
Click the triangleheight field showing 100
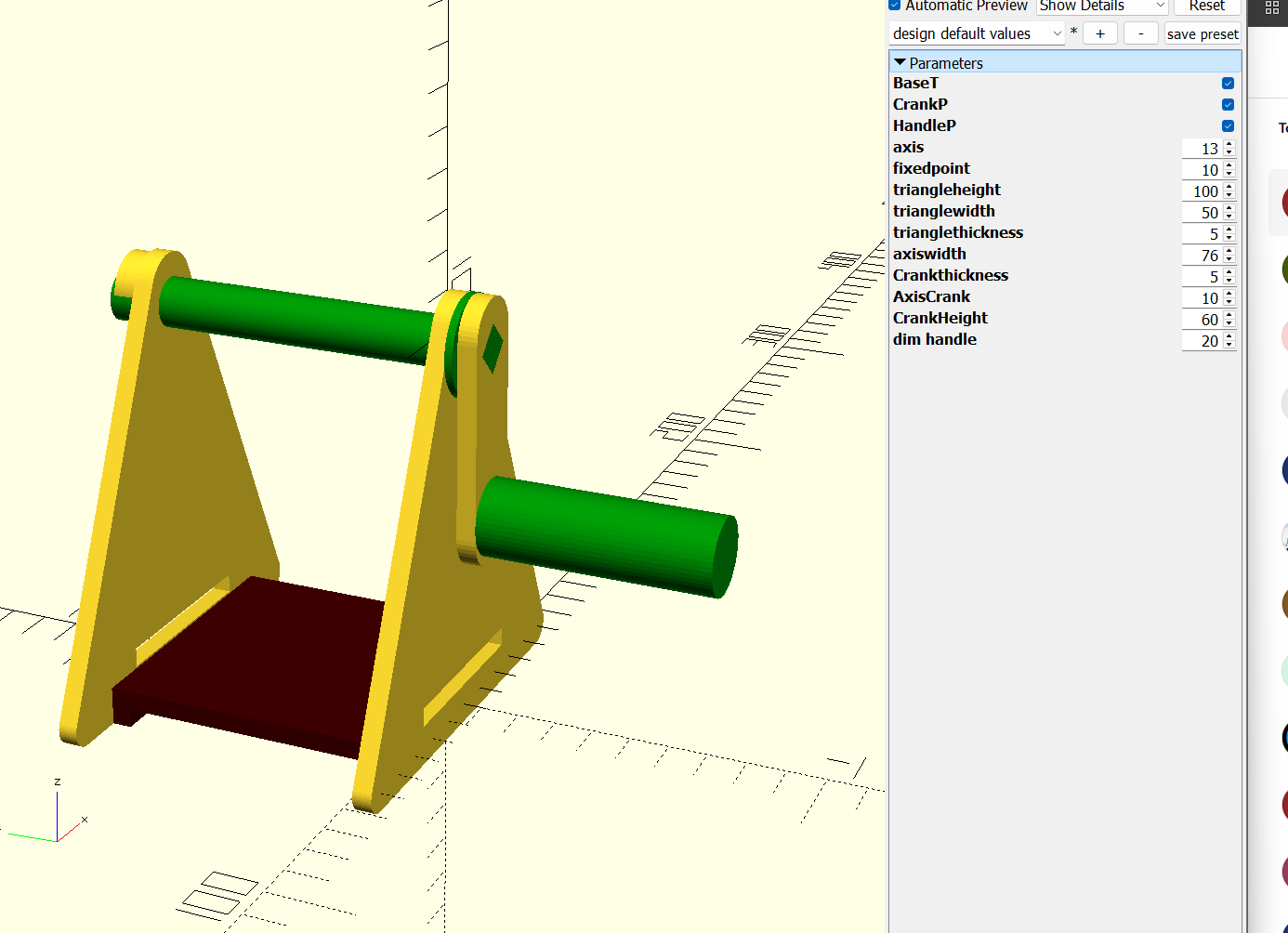1202,191
